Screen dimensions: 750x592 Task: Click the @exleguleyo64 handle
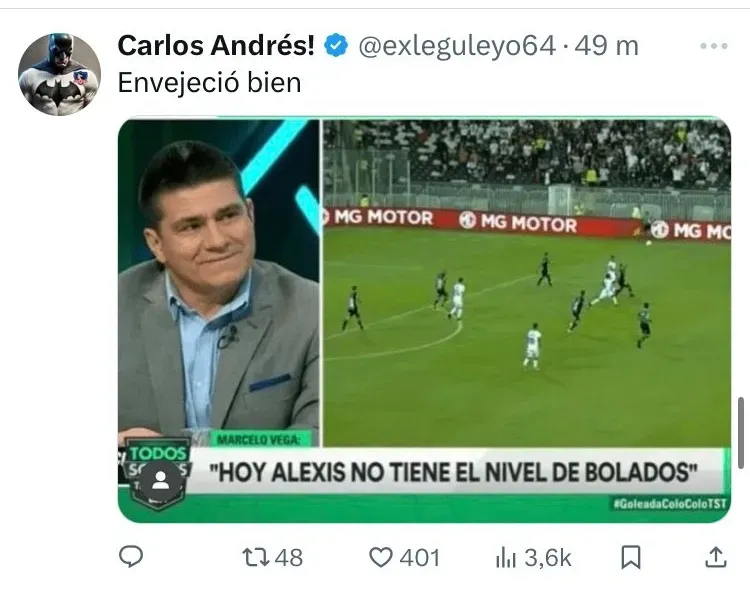457,46
